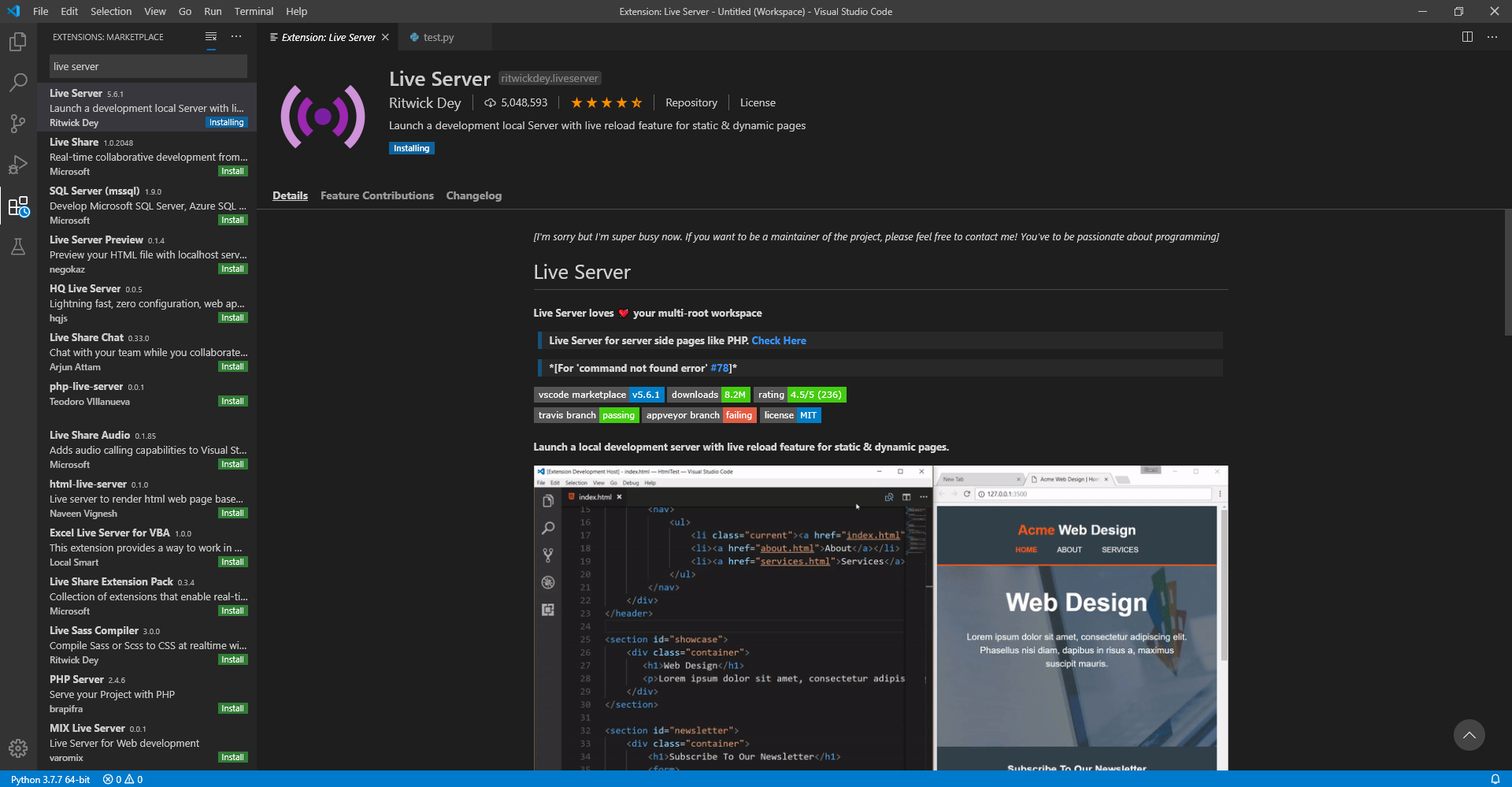Open the Search view in activity bar
The height and width of the screenshot is (787, 1512).
18,83
